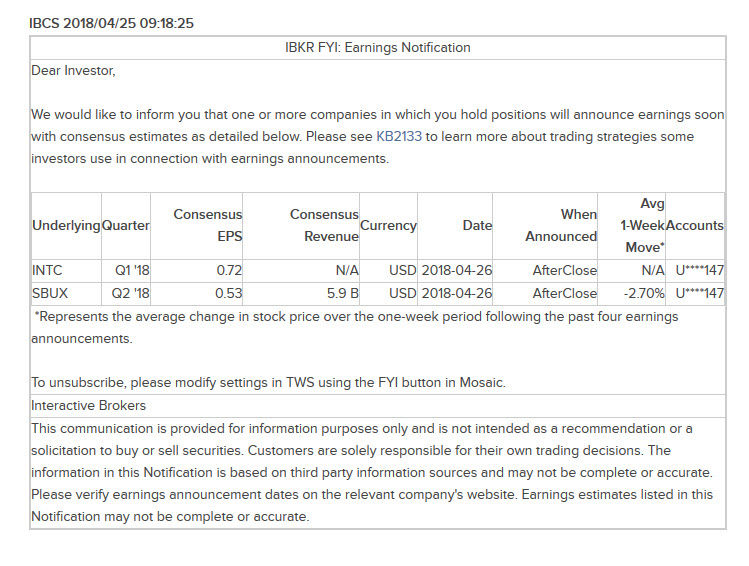Image resolution: width=749 pixels, height=566 pixels.
Task: Select the Q2 '18 quarter cell
Action: pos(130,294)
